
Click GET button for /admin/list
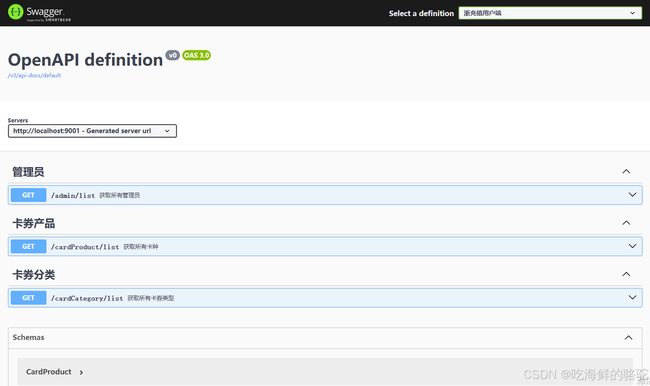[x=28, y=195]
